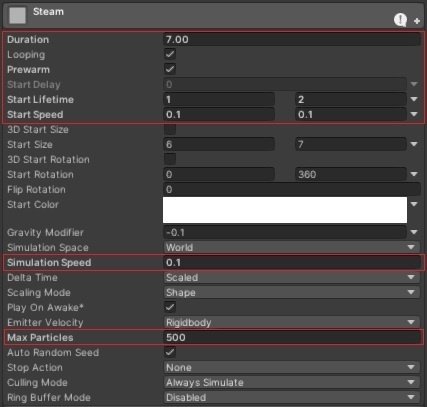Click the Flip Rotation label
The height and width of the screenshot is (407, 427).
36,189
